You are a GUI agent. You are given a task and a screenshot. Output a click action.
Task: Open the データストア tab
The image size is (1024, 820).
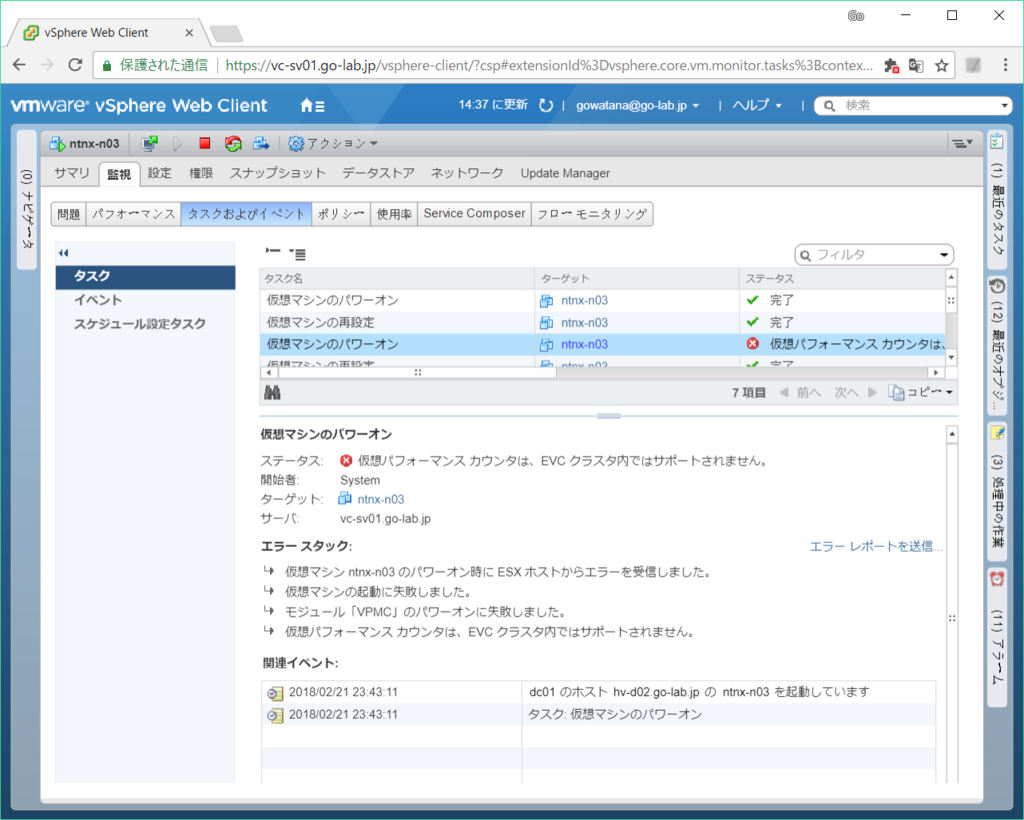click(379, 173)
